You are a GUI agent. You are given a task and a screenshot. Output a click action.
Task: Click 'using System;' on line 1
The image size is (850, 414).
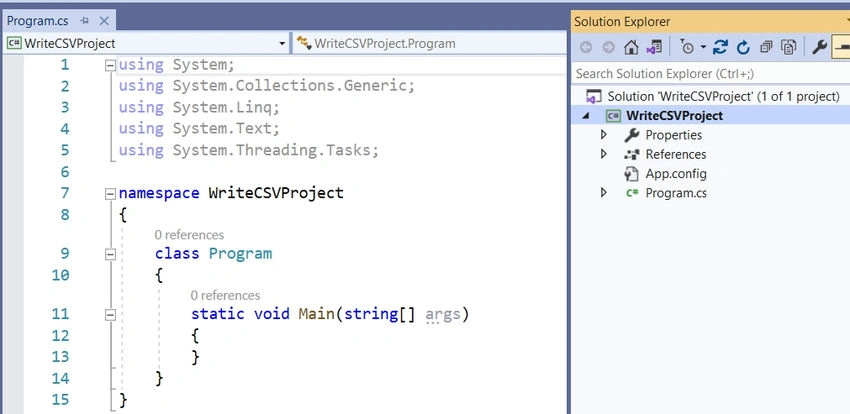(x=176, y=65)
